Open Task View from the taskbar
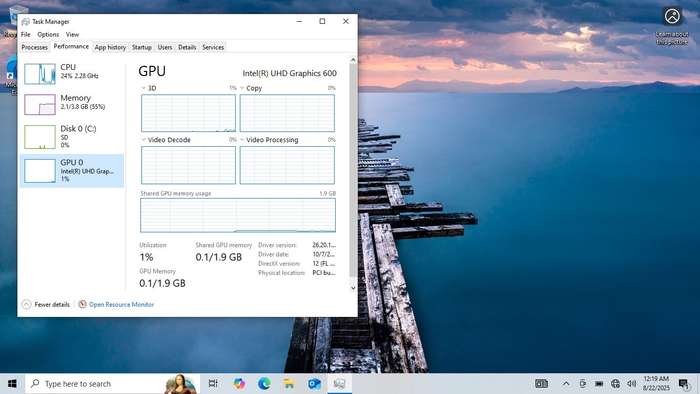Screen dimensions: 700x394 click(213, 383)
